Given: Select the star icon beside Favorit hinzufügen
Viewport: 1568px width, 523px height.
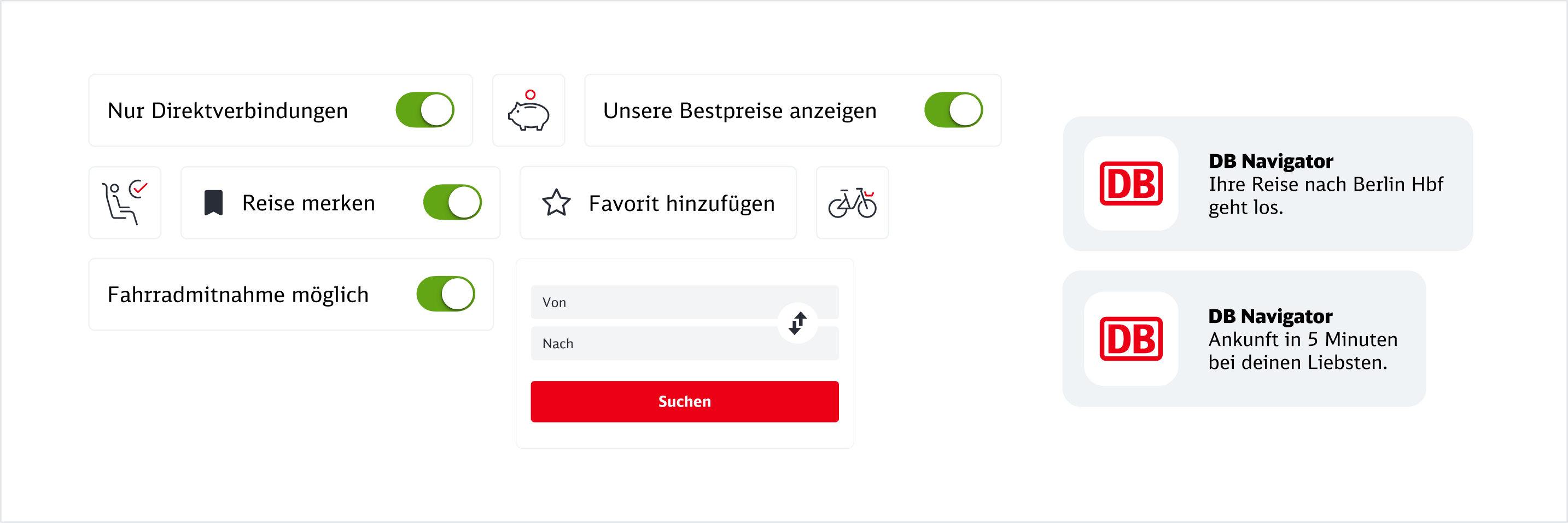Looking at the screenshot, I should [557, 203].
